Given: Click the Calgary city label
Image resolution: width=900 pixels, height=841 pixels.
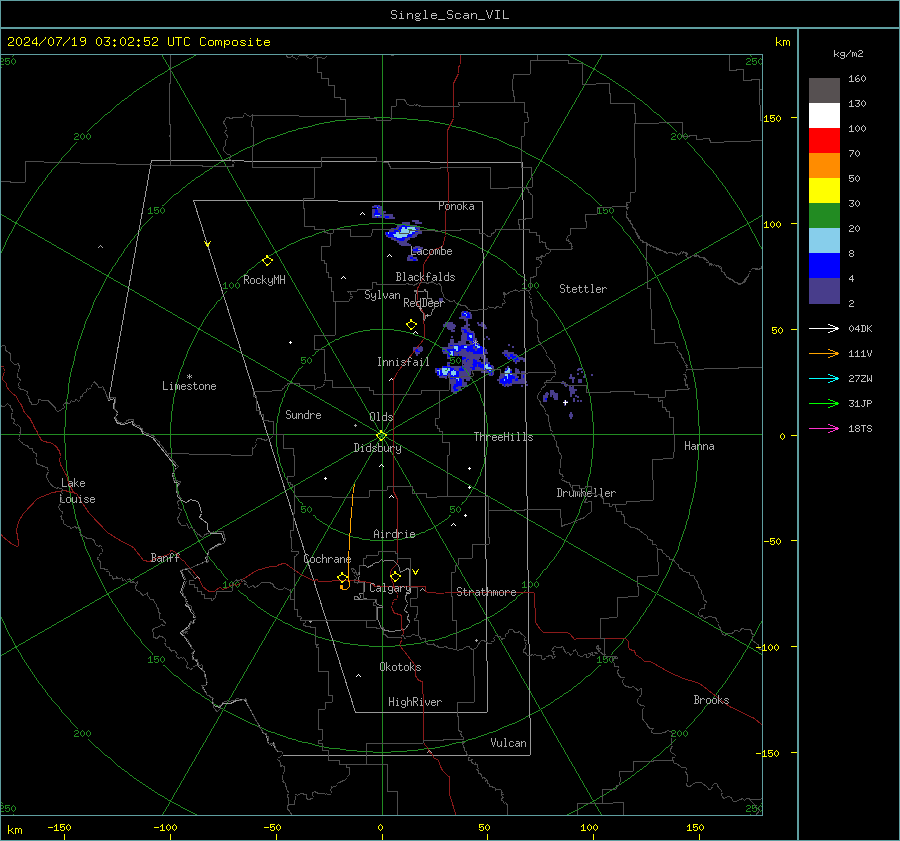Looking at the screenshot, I should point(390,588).
